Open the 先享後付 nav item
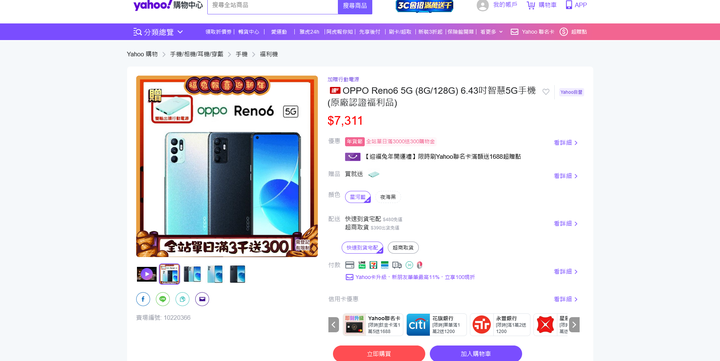Viewport: 720px width, 361px height. (x=370, y=32)
